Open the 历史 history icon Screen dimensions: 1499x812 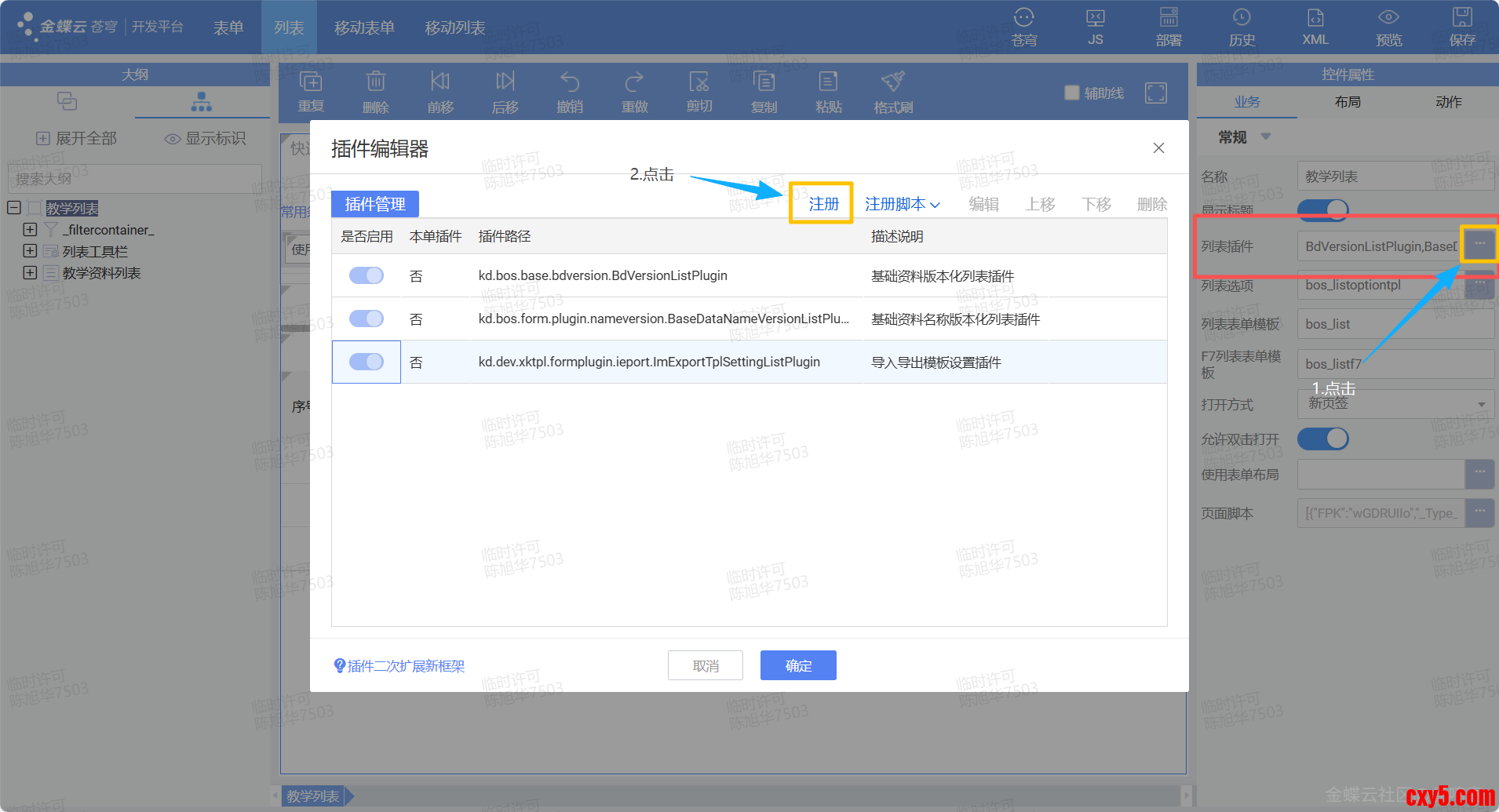1242,27
